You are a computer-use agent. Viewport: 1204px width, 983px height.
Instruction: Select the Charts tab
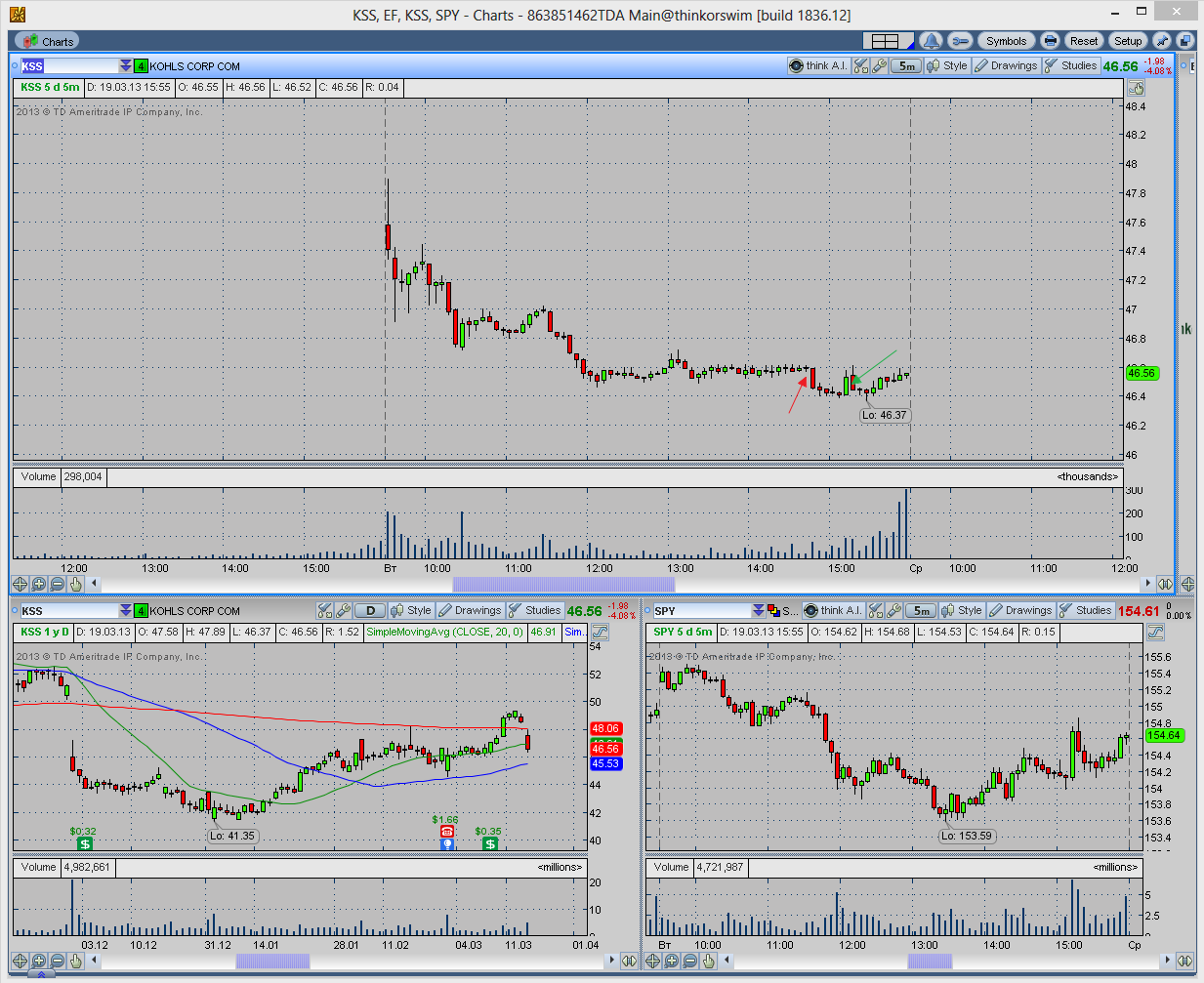pos(47,41)
